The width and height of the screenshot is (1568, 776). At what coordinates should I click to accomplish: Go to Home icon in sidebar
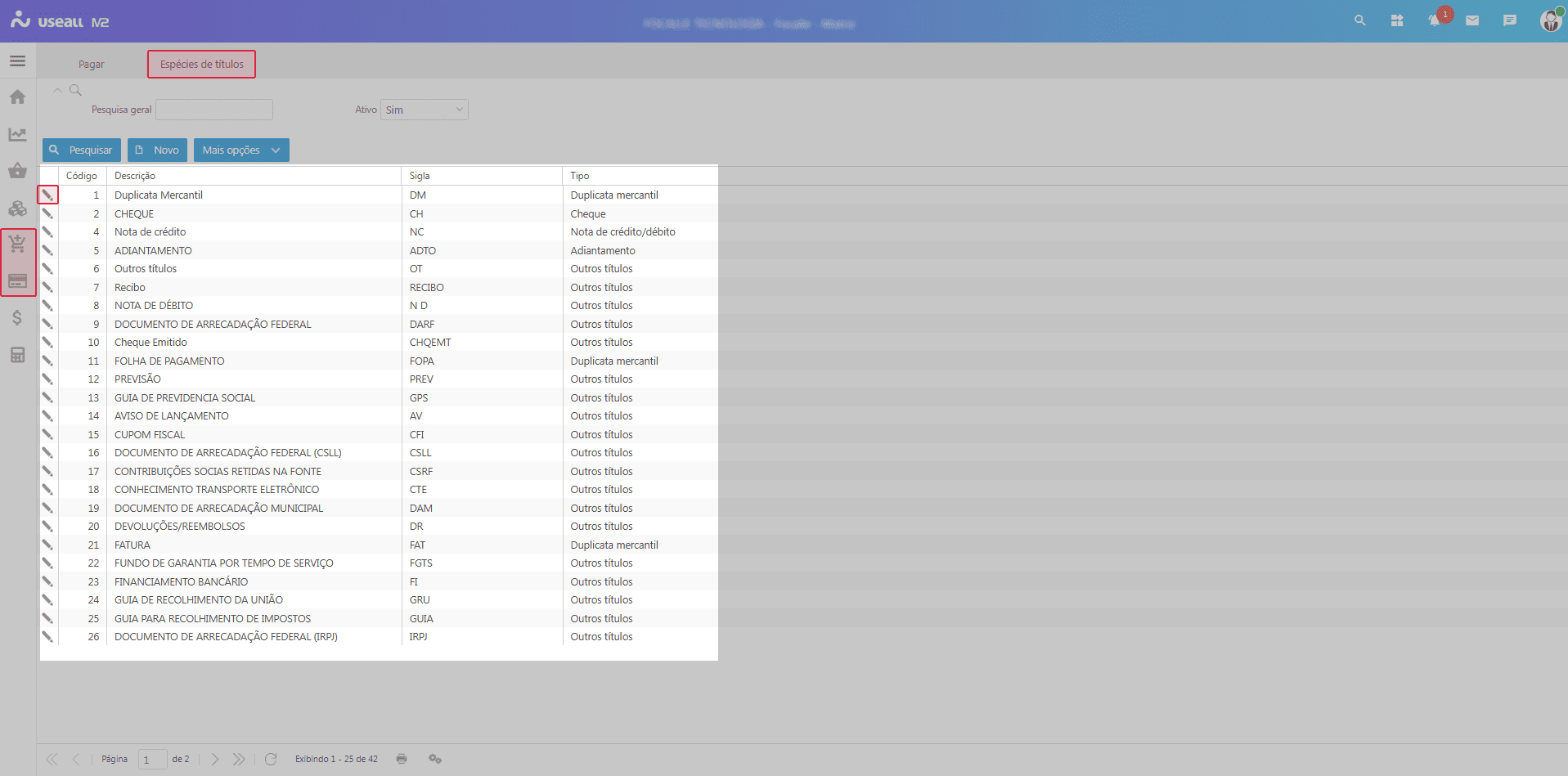click(17, 97)
